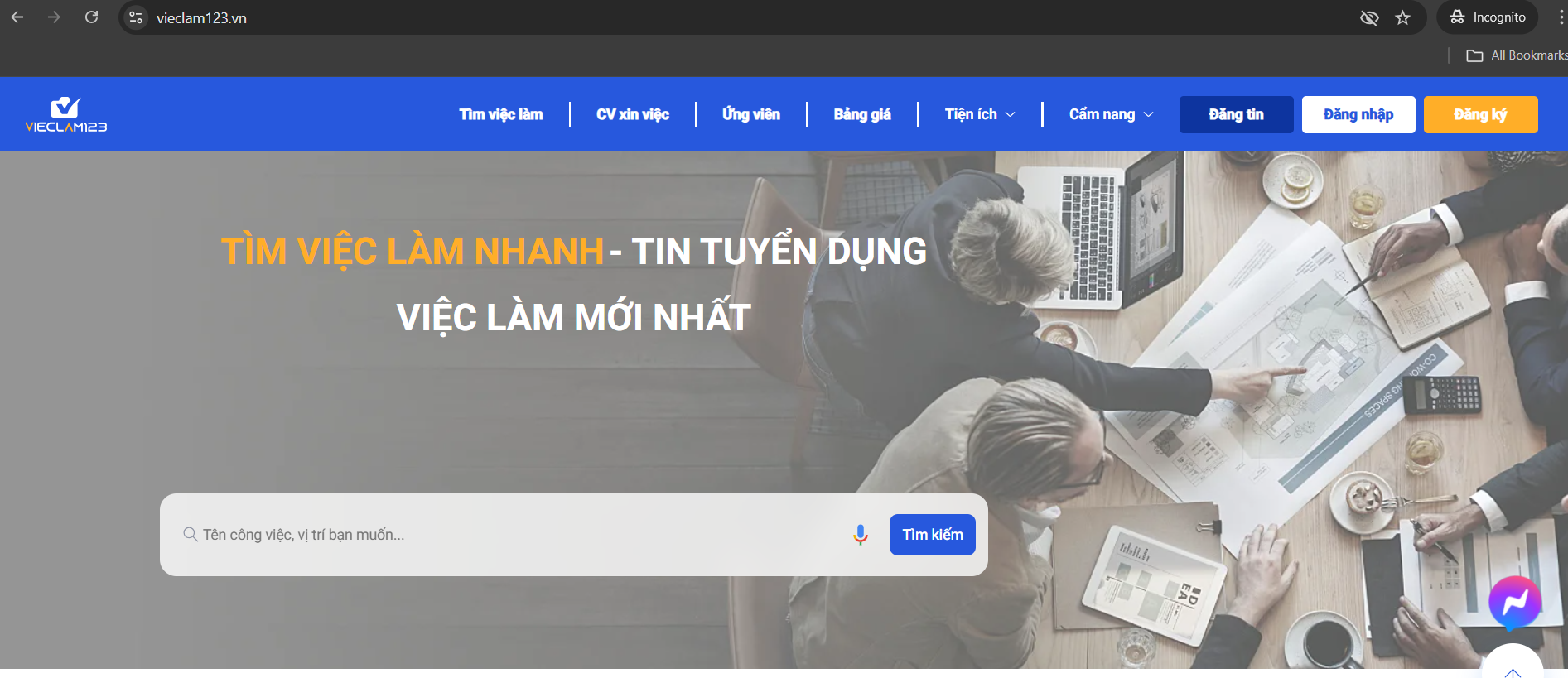Screen dimensions: 1568x678
Task: Click the tracking protection eye icon
Action: click(1369, 17)
